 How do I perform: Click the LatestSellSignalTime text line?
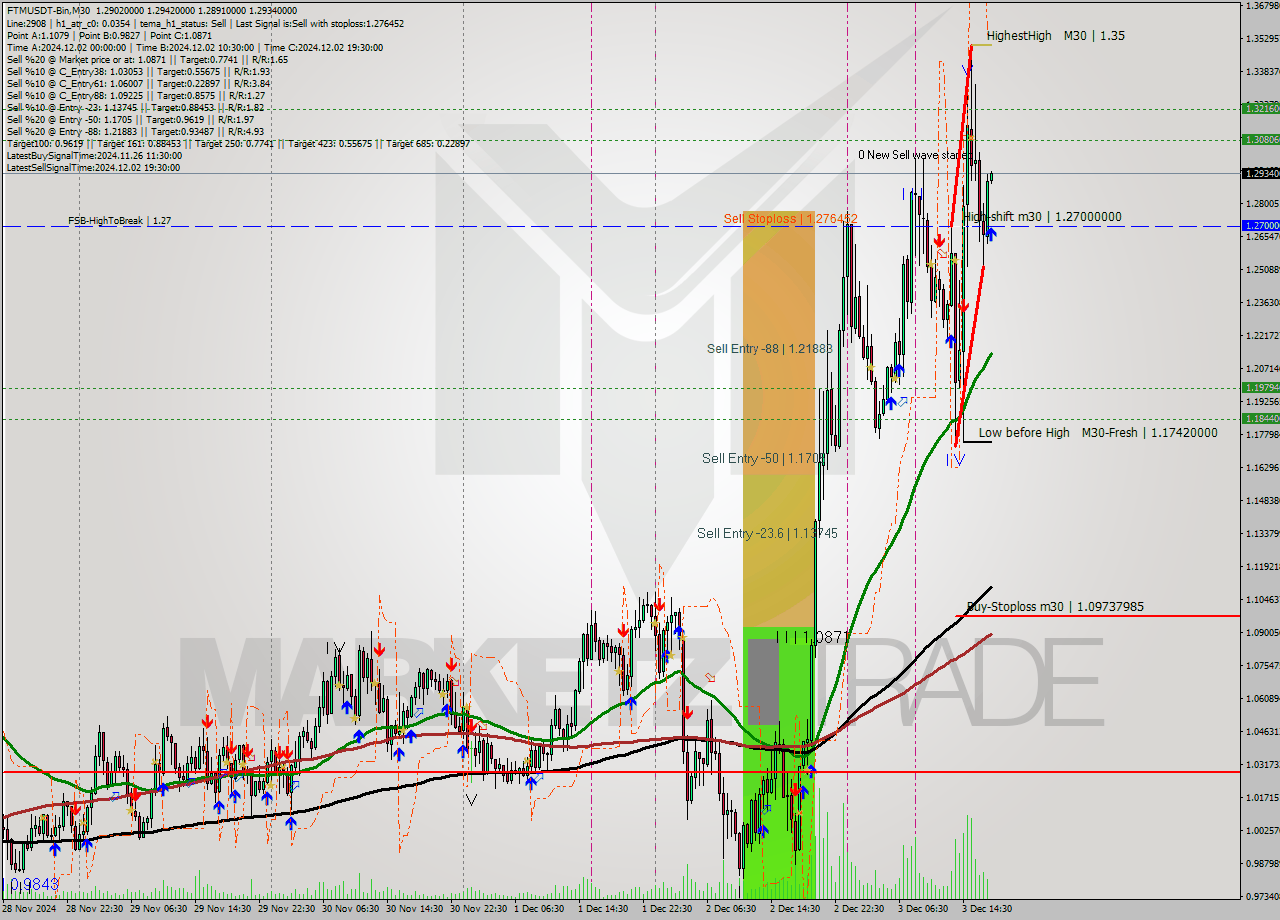(x=93, y=167)
